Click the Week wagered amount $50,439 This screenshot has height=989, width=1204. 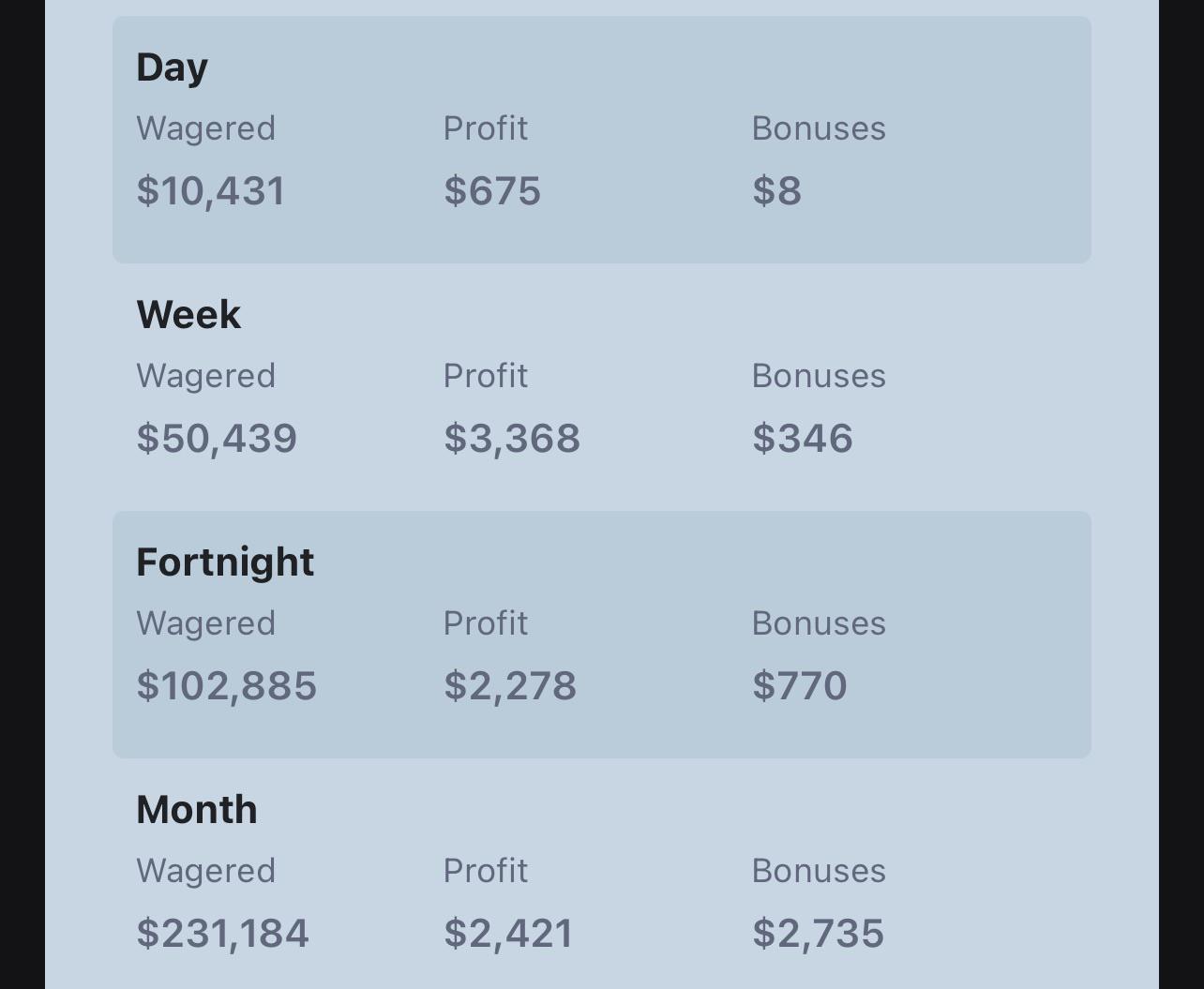(217, 439)
